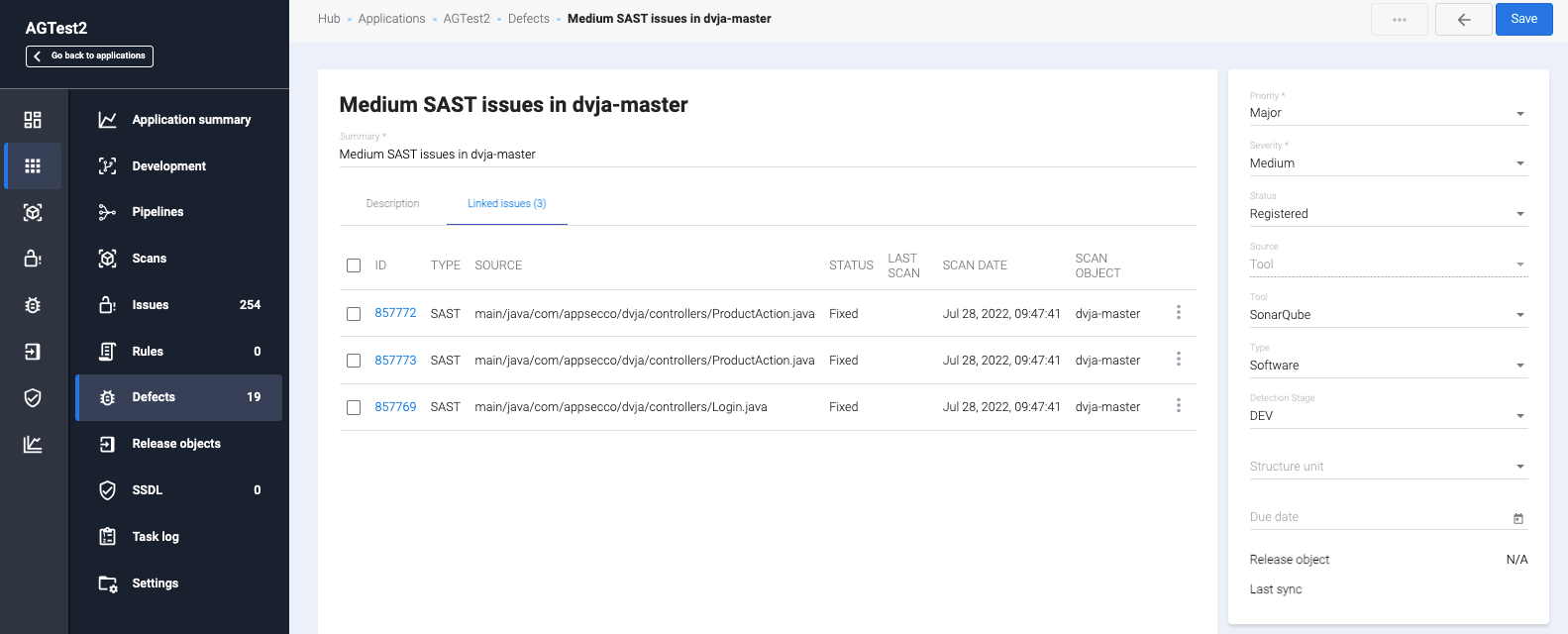Toggle the select-all checkbox in table header
This screenshot has height=634, width=1568.
(x=354, y=265)
